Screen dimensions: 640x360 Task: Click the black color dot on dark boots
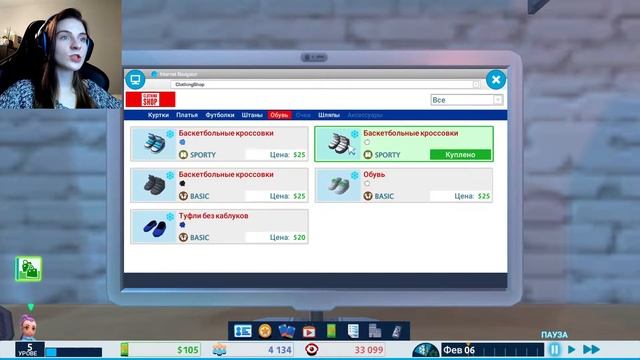(x=182, y=183)
